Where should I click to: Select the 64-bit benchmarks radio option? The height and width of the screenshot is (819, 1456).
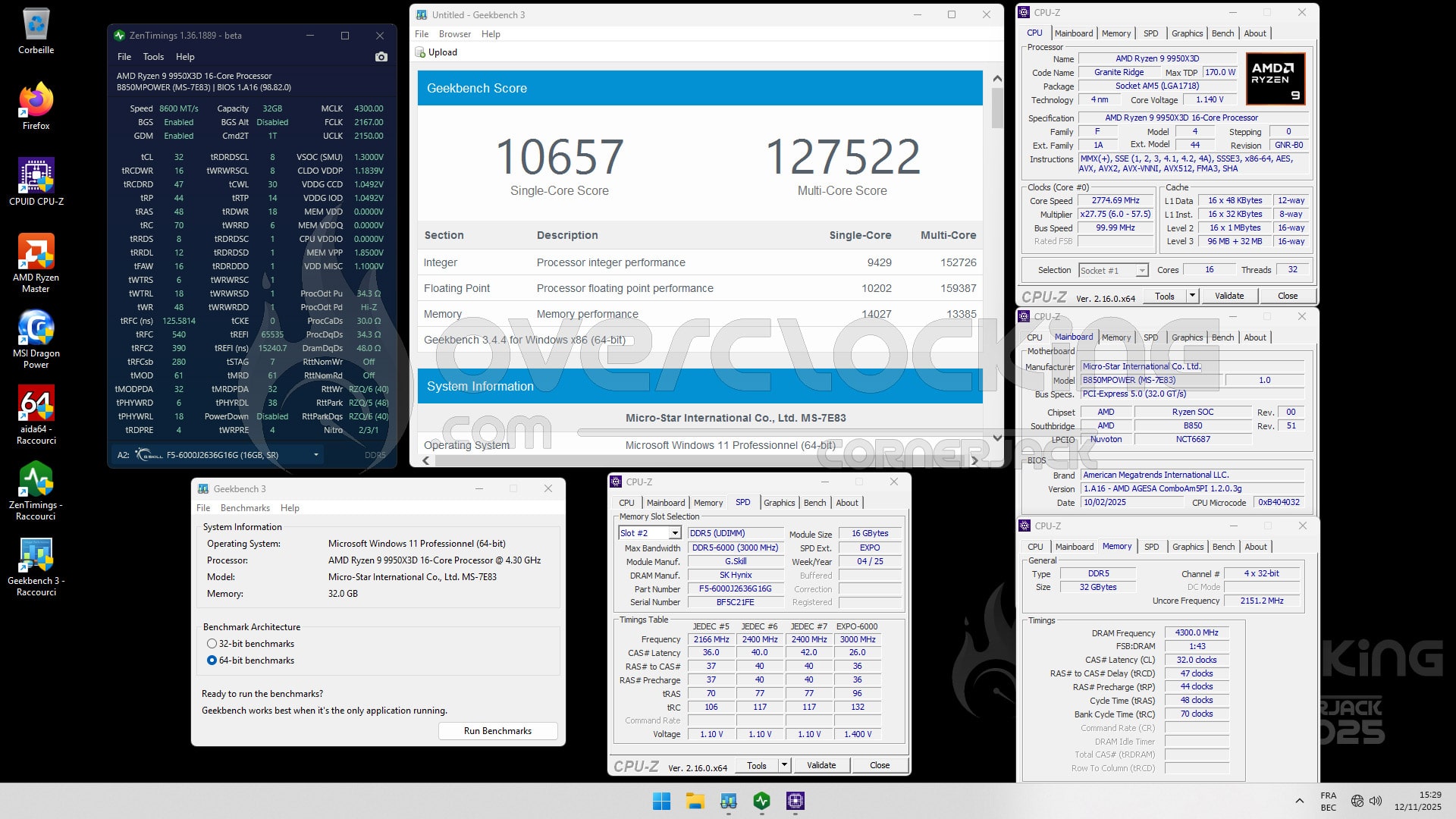212,661
